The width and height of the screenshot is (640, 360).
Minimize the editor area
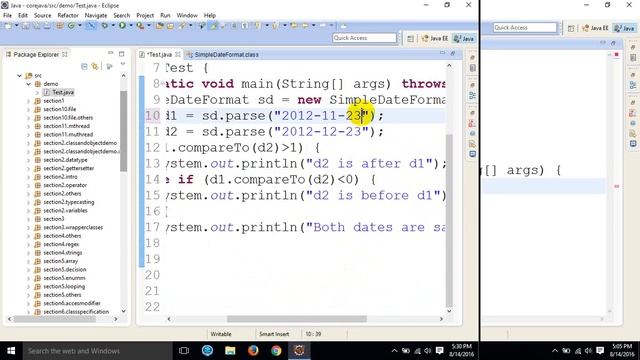442,53
